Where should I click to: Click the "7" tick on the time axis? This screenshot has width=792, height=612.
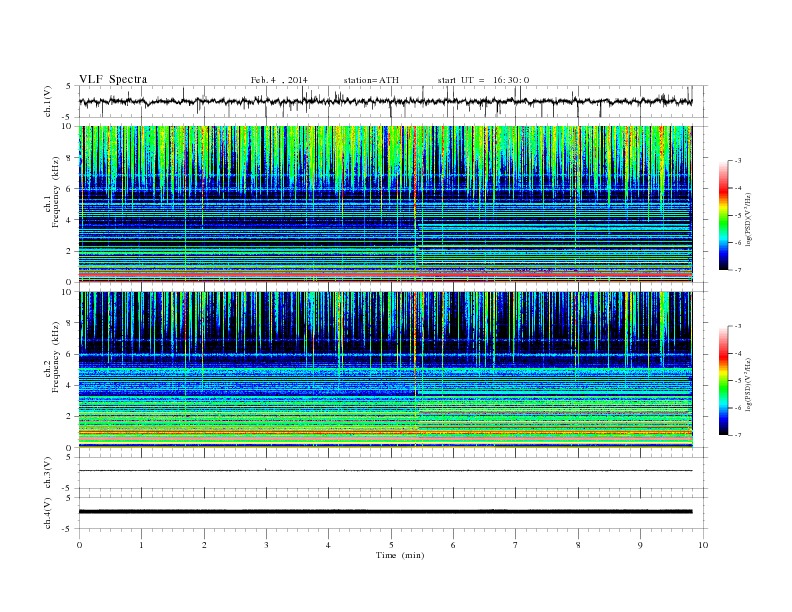tap(516, 545)
